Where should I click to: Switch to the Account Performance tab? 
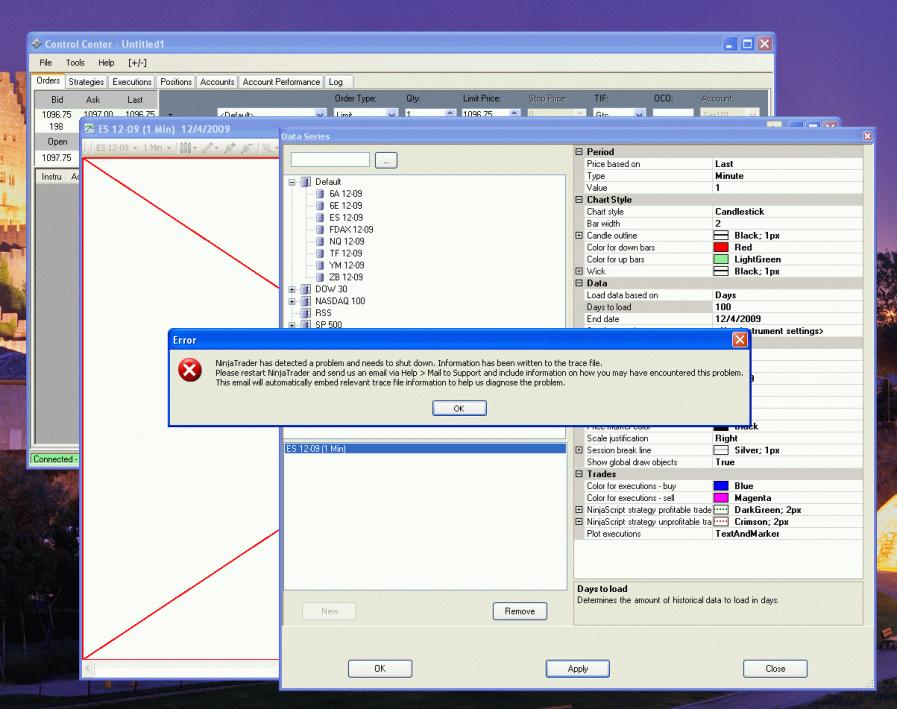[x=281, y=82]
